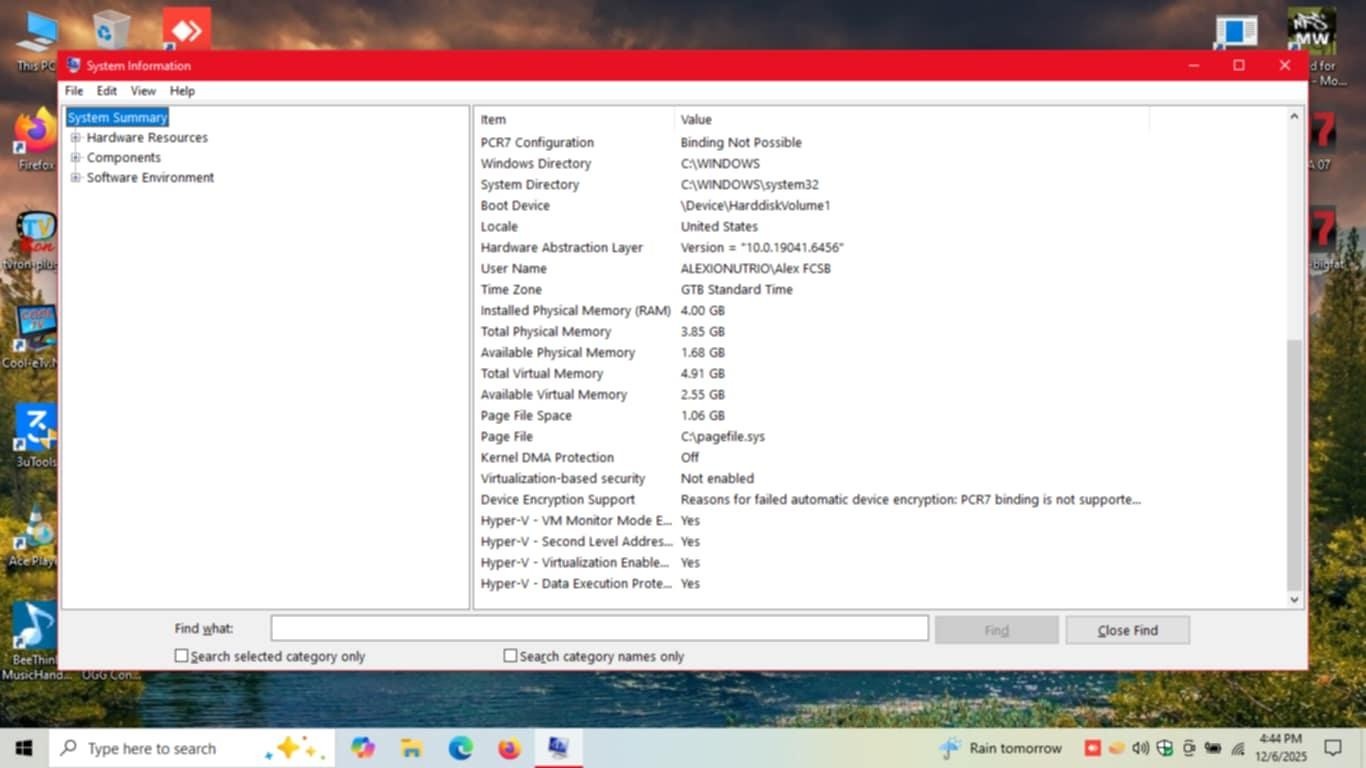Image resolution: width=1366 pixels, height=768 pixels.
Task: Click the Close Find button
Action: click(x=1127, y=630)
